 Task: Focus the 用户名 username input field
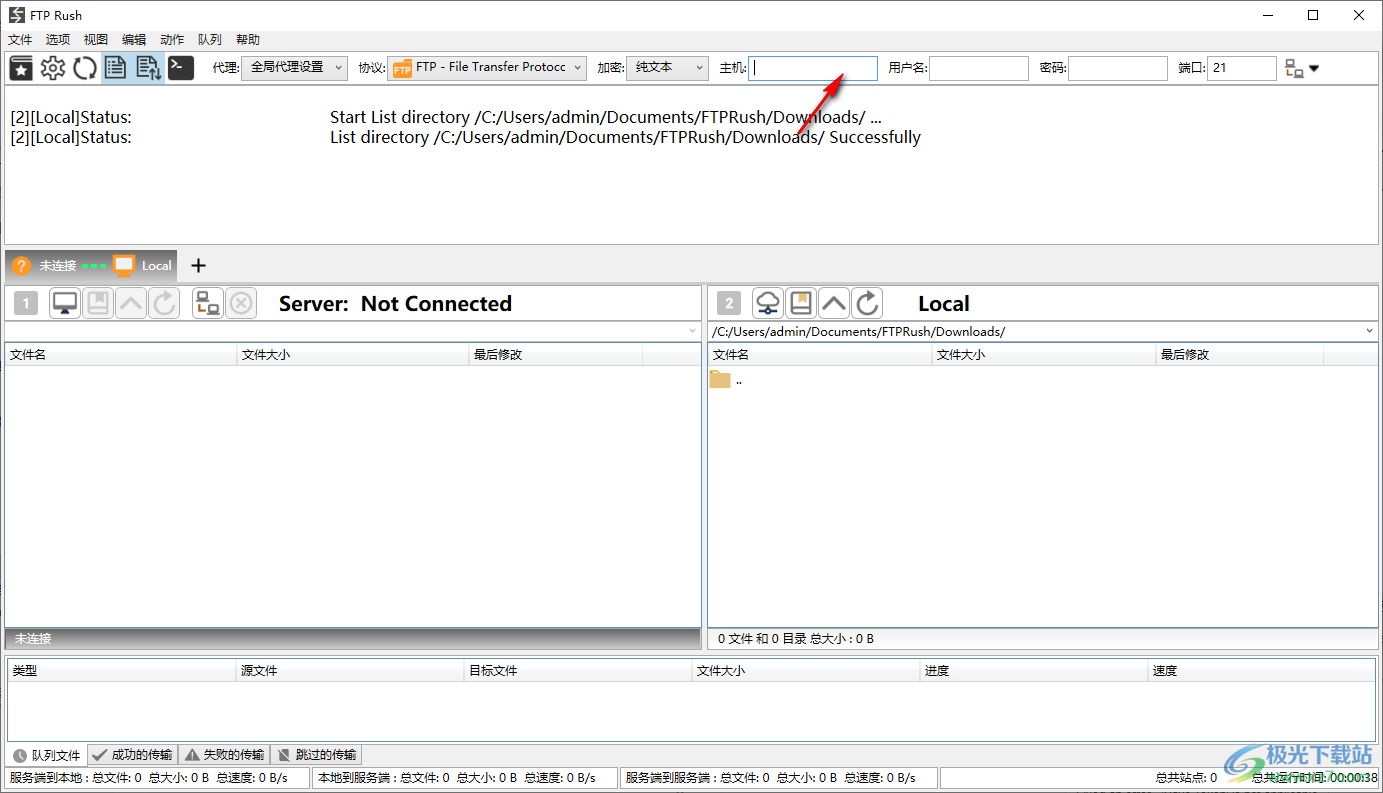pos(979,68)
